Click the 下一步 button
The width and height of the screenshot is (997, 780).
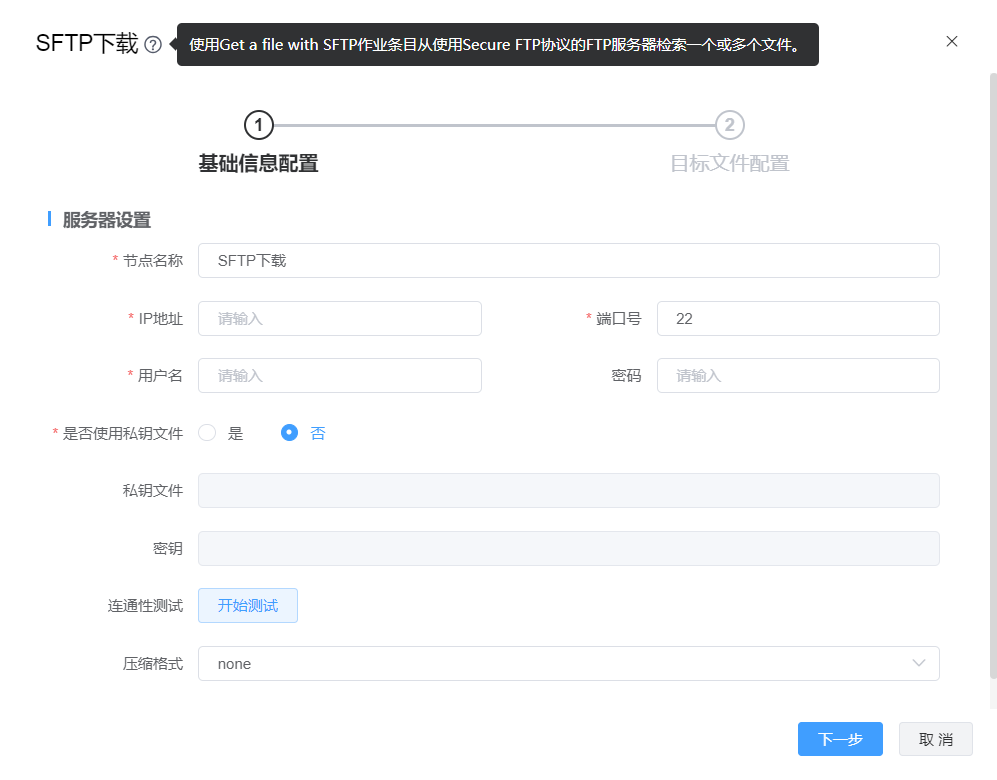840,739
